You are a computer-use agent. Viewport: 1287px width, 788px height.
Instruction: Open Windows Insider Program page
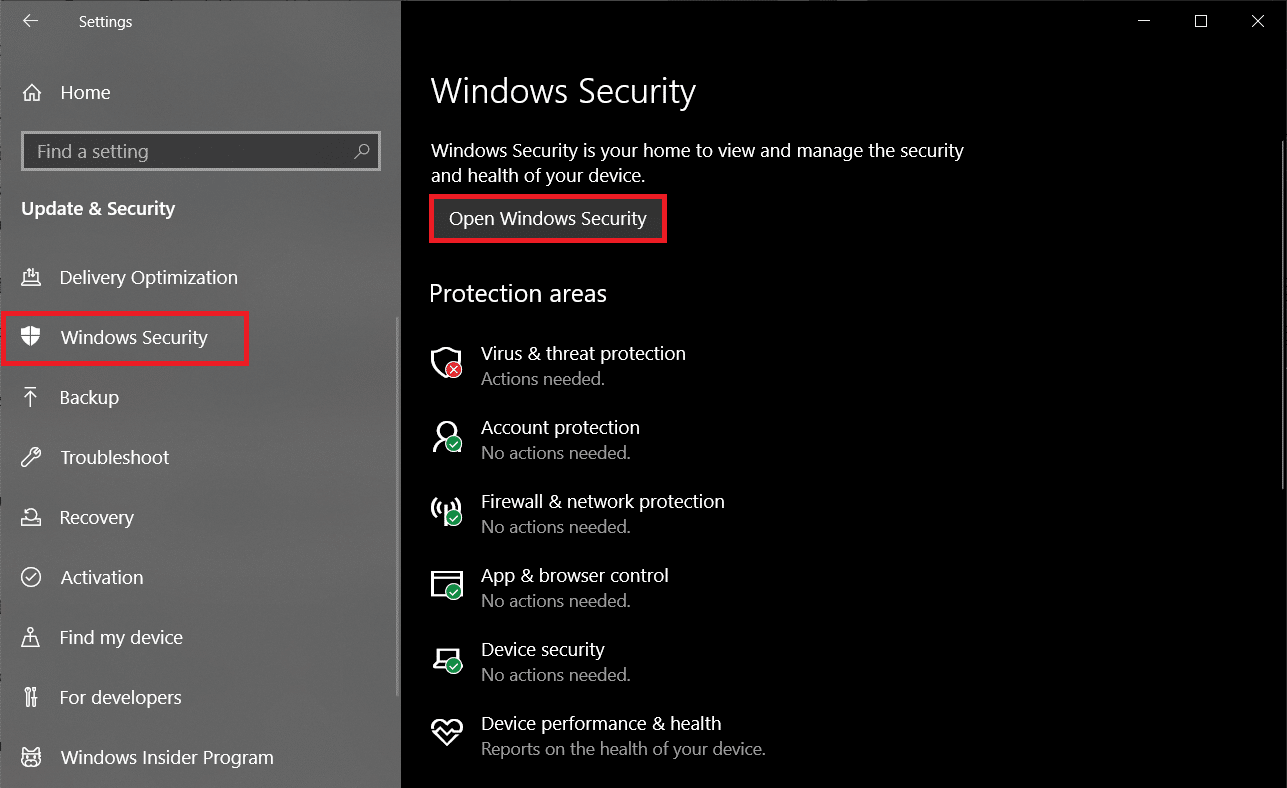coord(166,758)
